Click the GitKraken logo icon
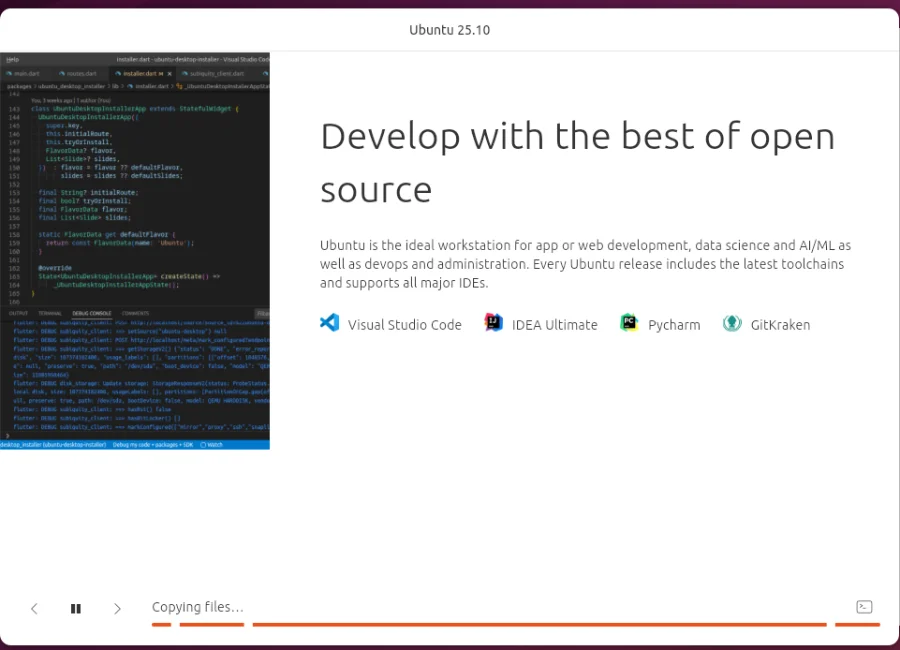Image resolution: width=900 pixels, height=650 pixels. [732, 323]
